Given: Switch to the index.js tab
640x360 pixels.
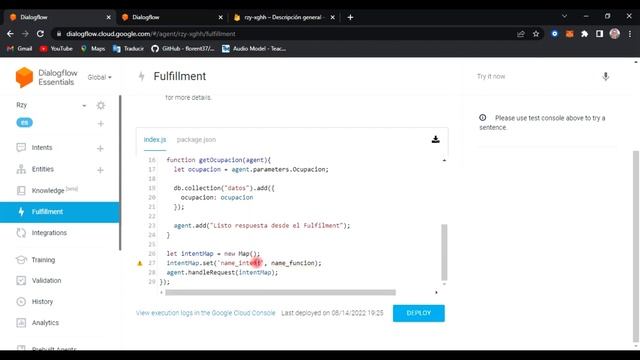Looking at the screenshot, I should coord(155,140).
